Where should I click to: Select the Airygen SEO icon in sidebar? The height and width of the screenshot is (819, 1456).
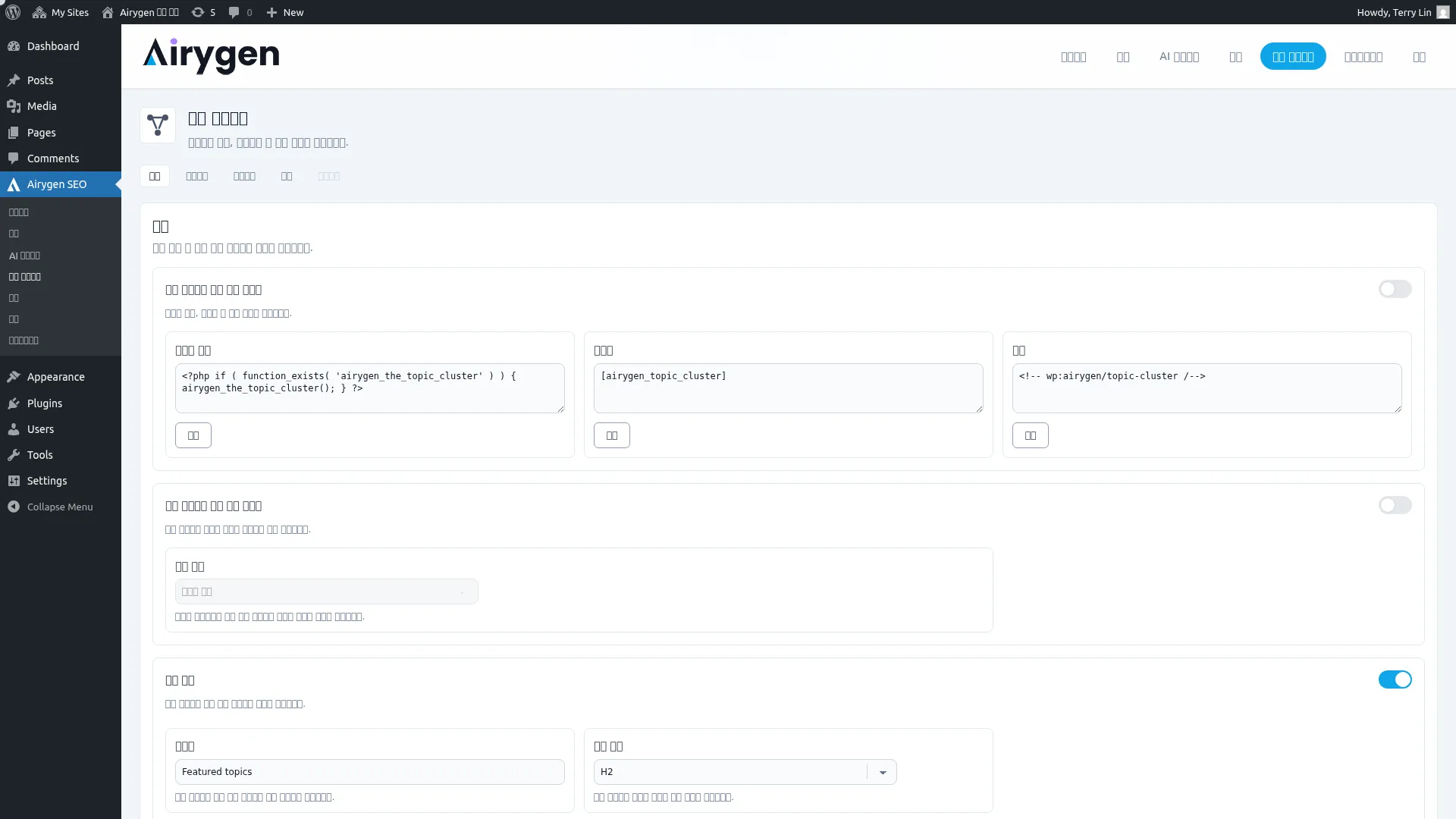pyautogui.click(x=14, y=184)
